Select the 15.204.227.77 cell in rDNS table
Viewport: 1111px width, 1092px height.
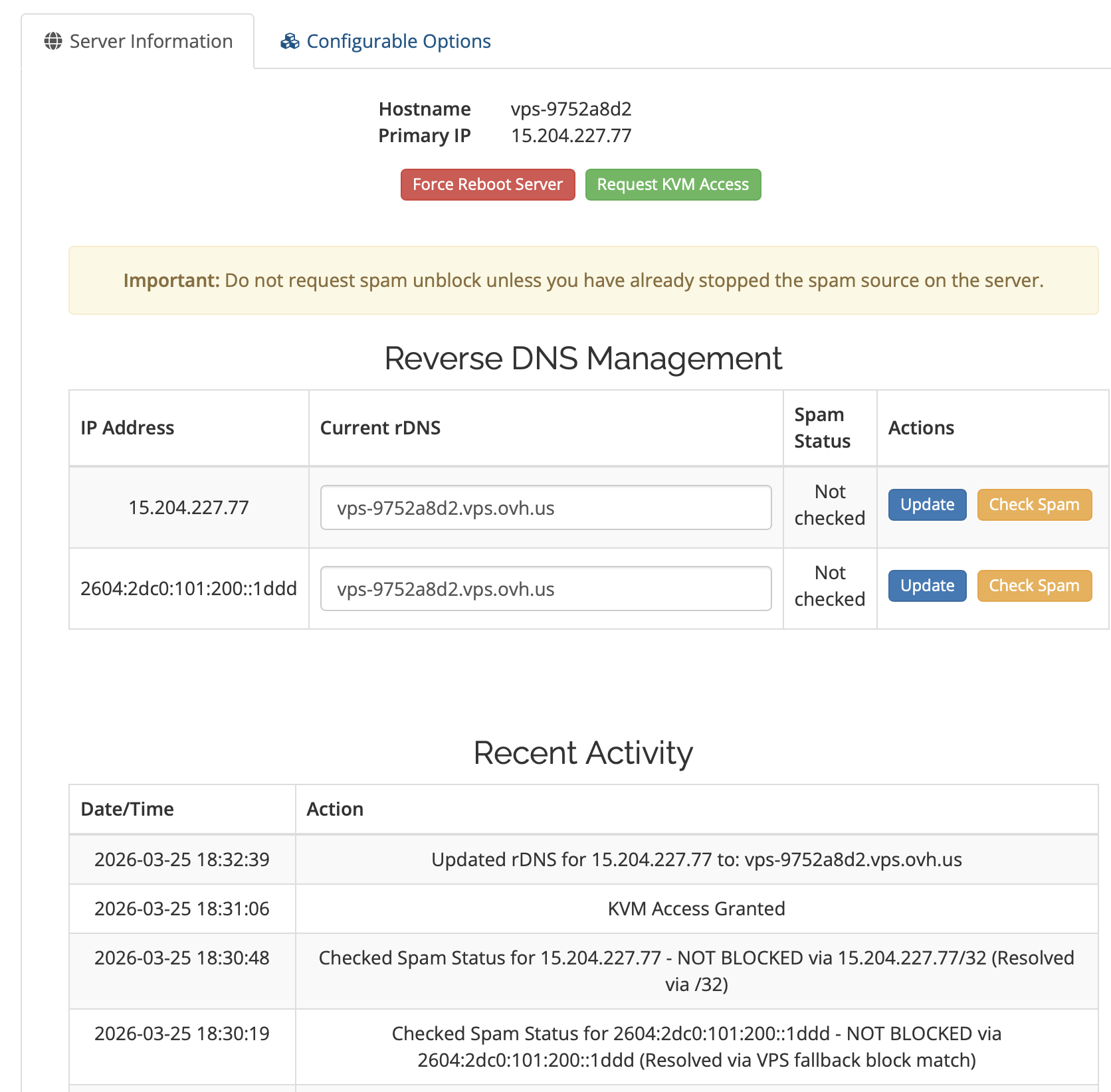[x=189, y=508]
